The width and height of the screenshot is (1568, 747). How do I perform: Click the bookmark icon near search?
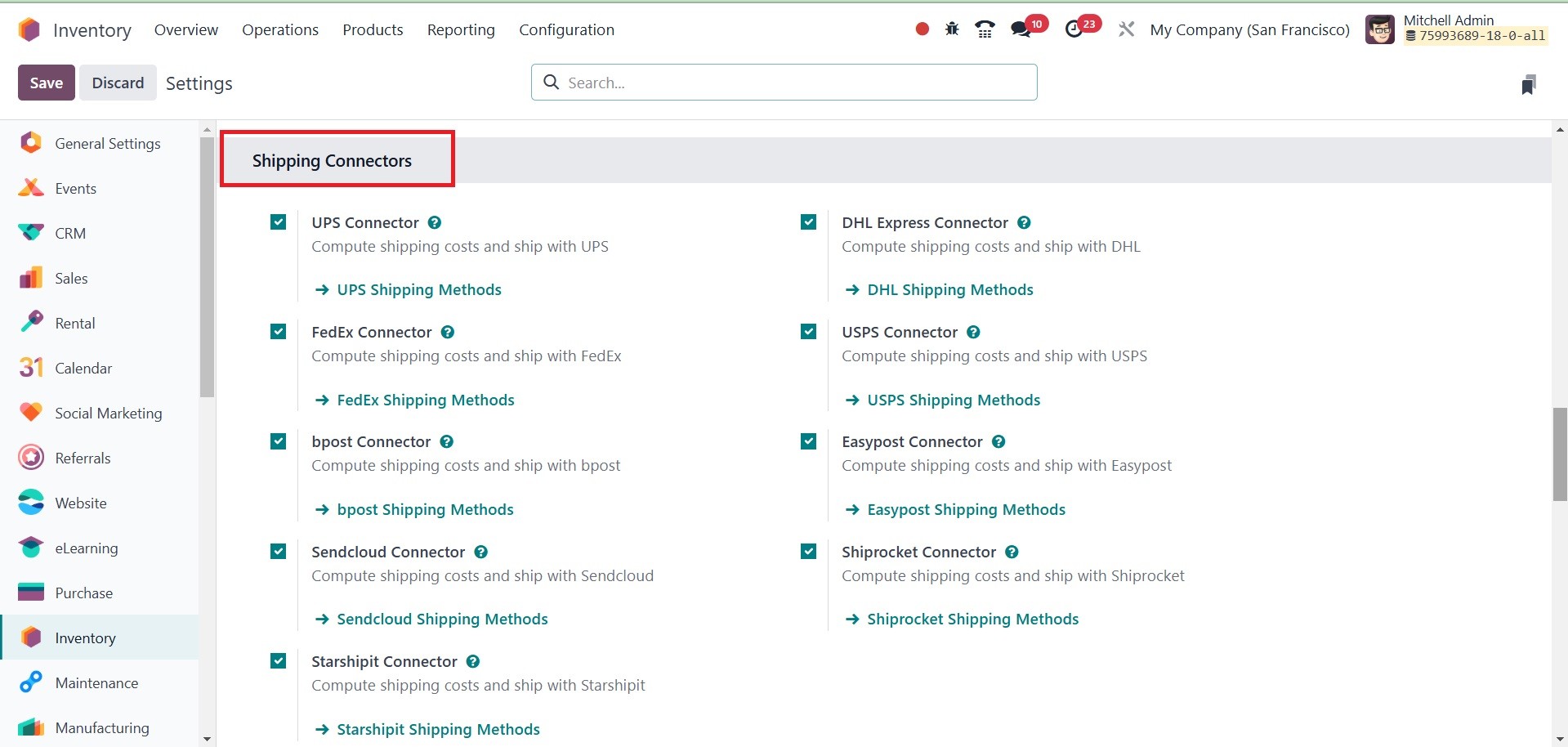1529,84
